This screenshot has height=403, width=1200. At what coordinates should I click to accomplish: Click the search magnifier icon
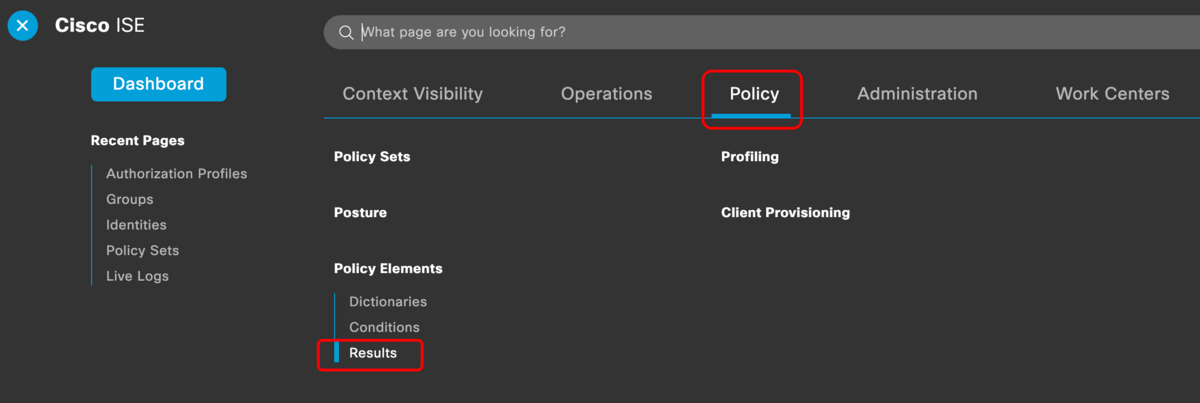coord(346,32)
